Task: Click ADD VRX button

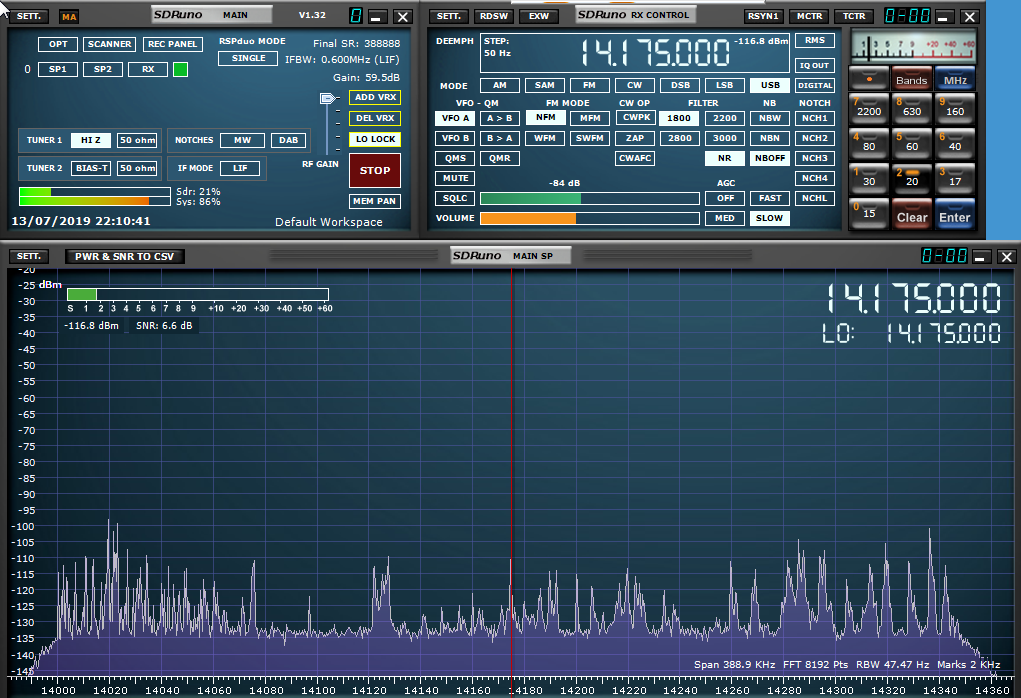Action: point(375,97)
